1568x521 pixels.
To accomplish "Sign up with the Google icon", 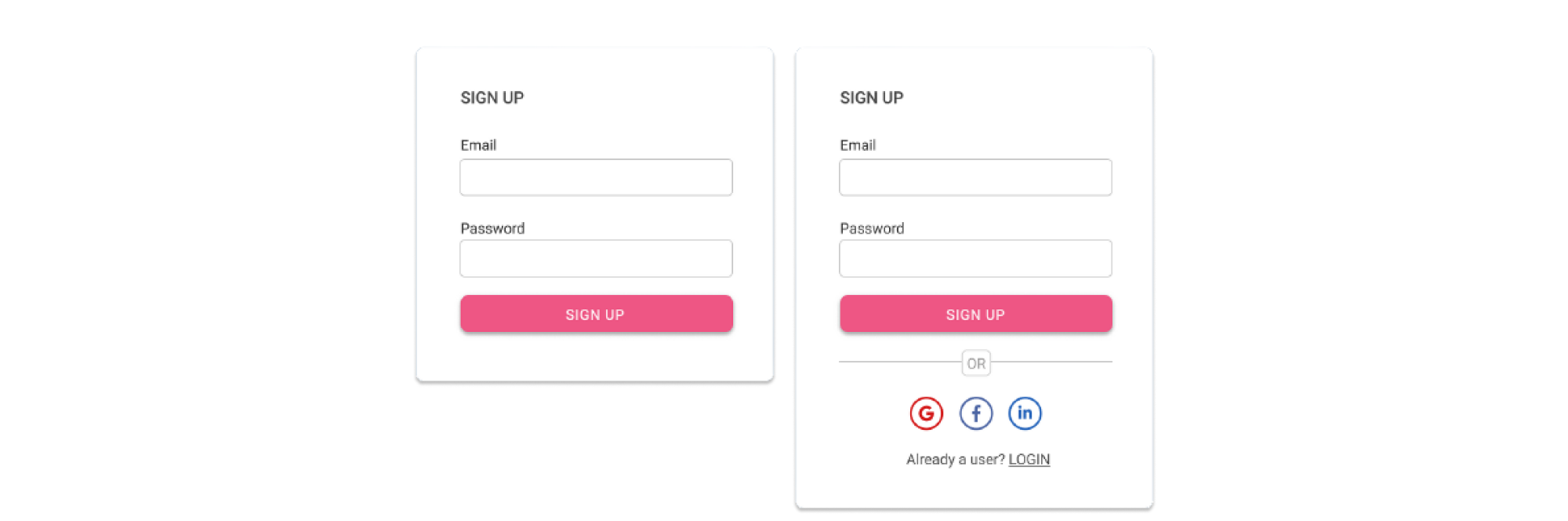I will [926, 414].
